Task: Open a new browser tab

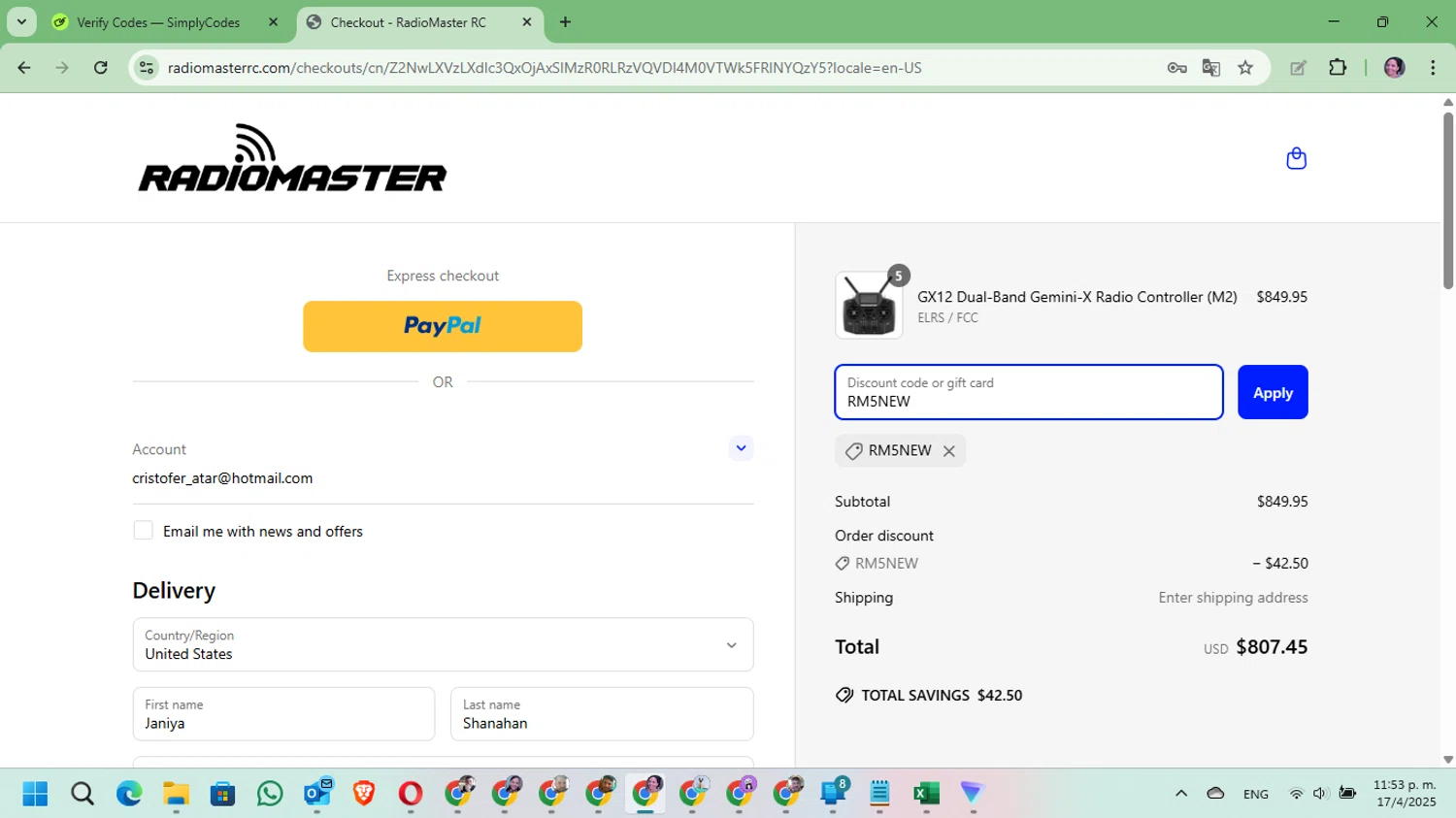Action: (565, 22)
